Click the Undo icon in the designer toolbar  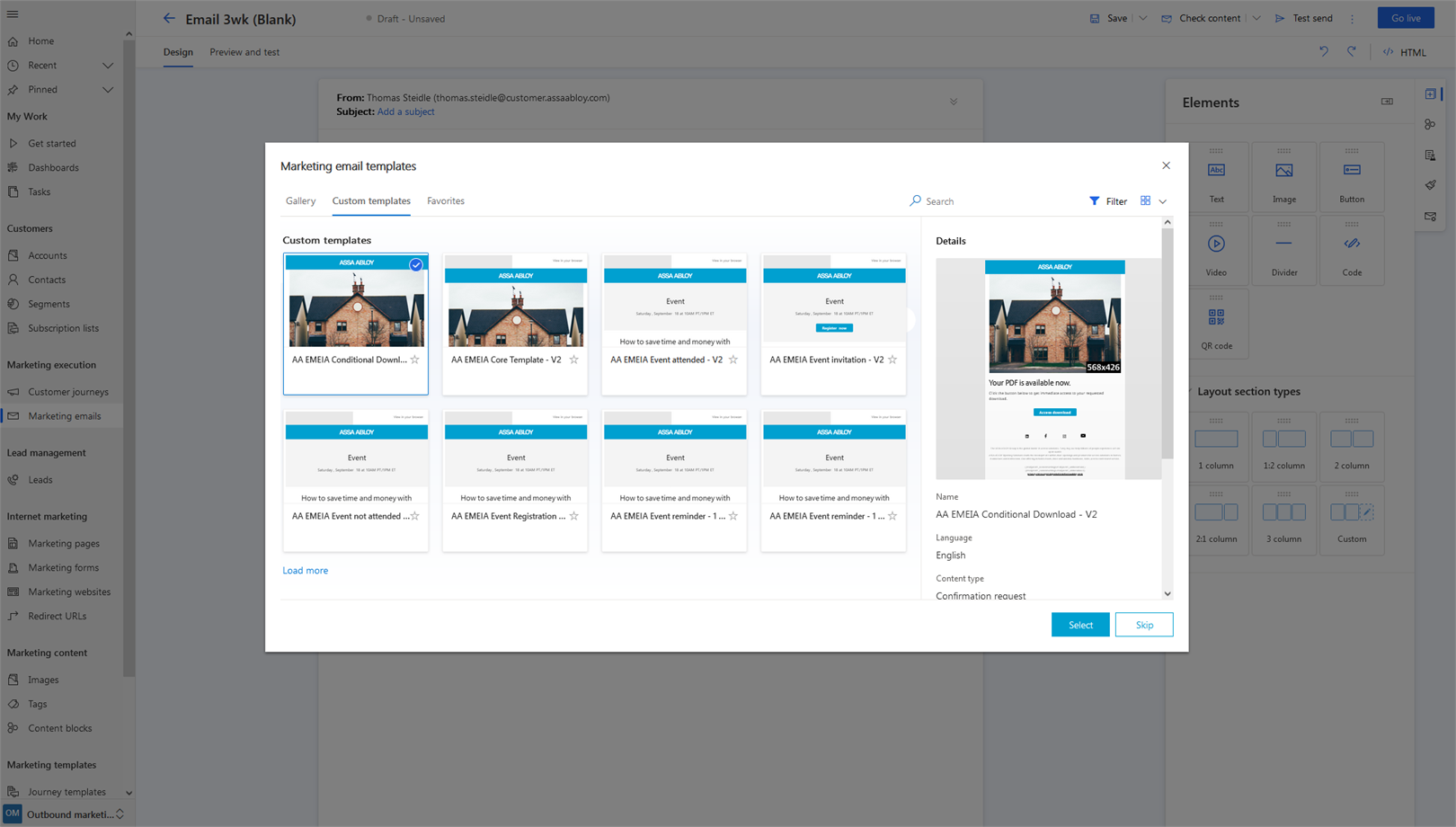click(x=1323, y=52)
